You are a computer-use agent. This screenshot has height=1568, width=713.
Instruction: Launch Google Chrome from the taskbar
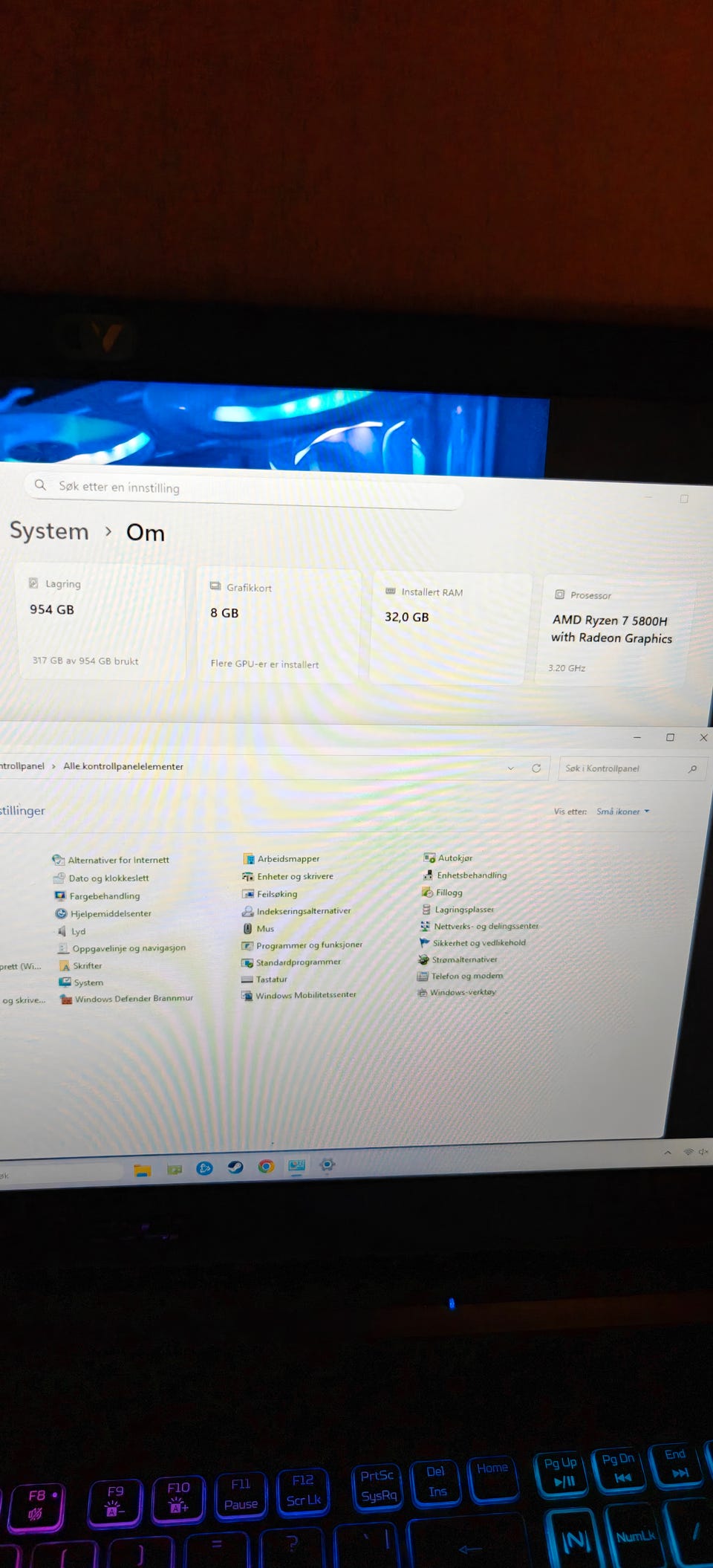click(x=266, y=1166)
